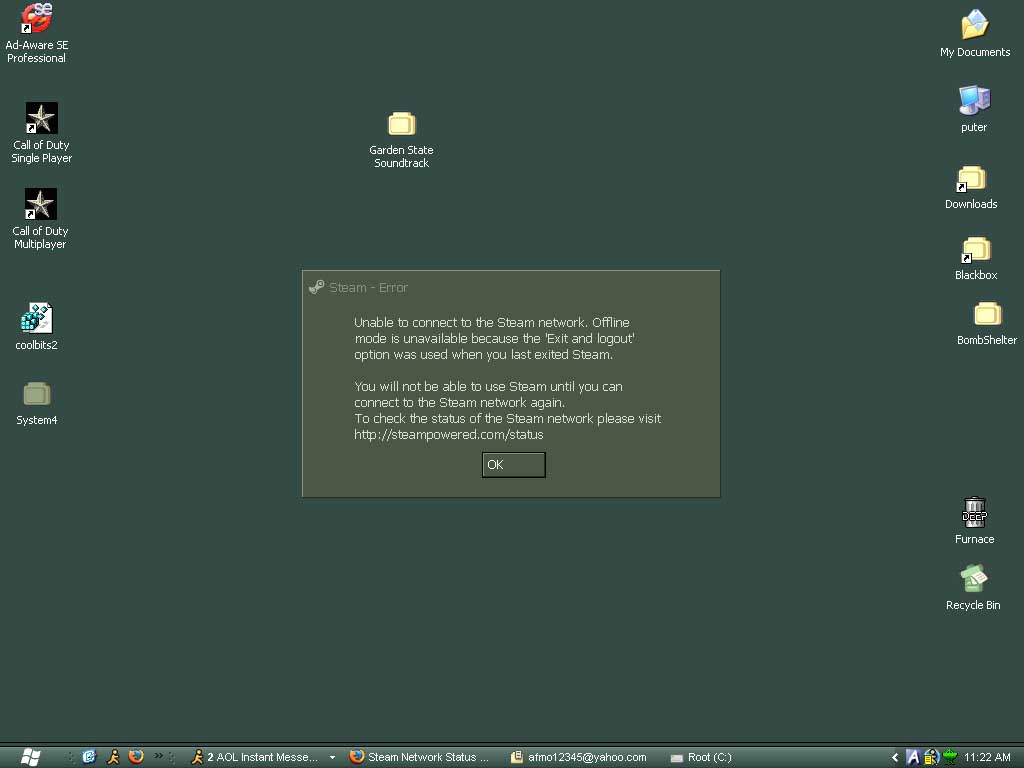Click OK in the Steam error dialog
This screenshot has height=768, width=1024.
513,465
